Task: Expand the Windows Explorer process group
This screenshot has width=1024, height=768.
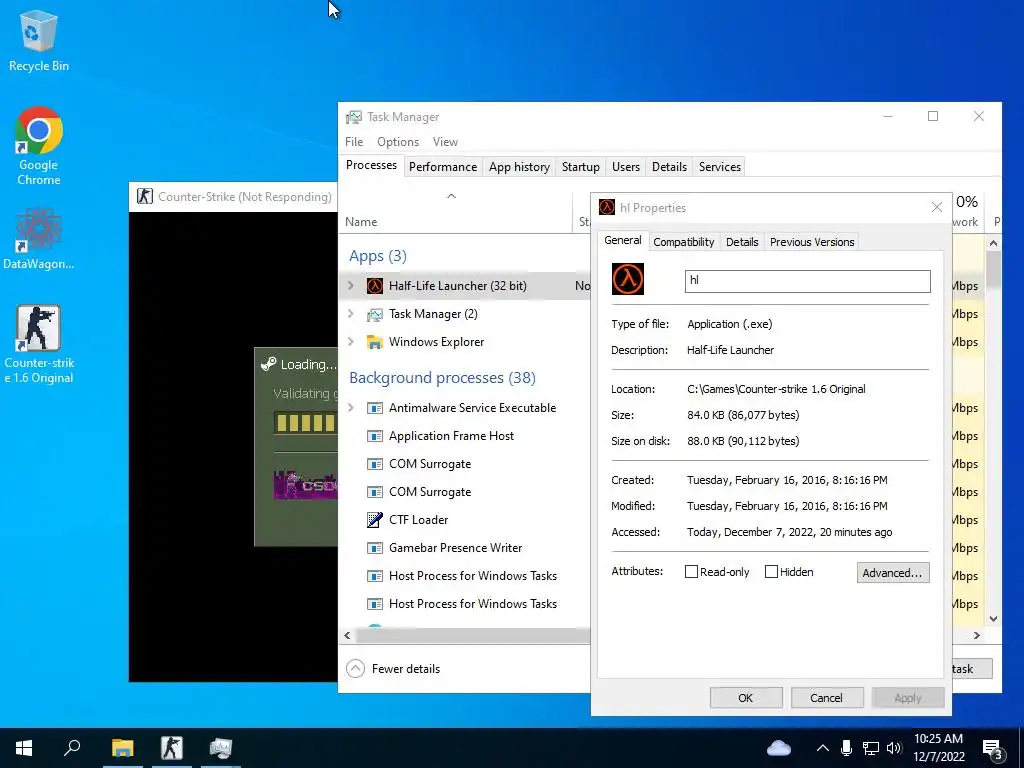Action: (x=351, y=342)
